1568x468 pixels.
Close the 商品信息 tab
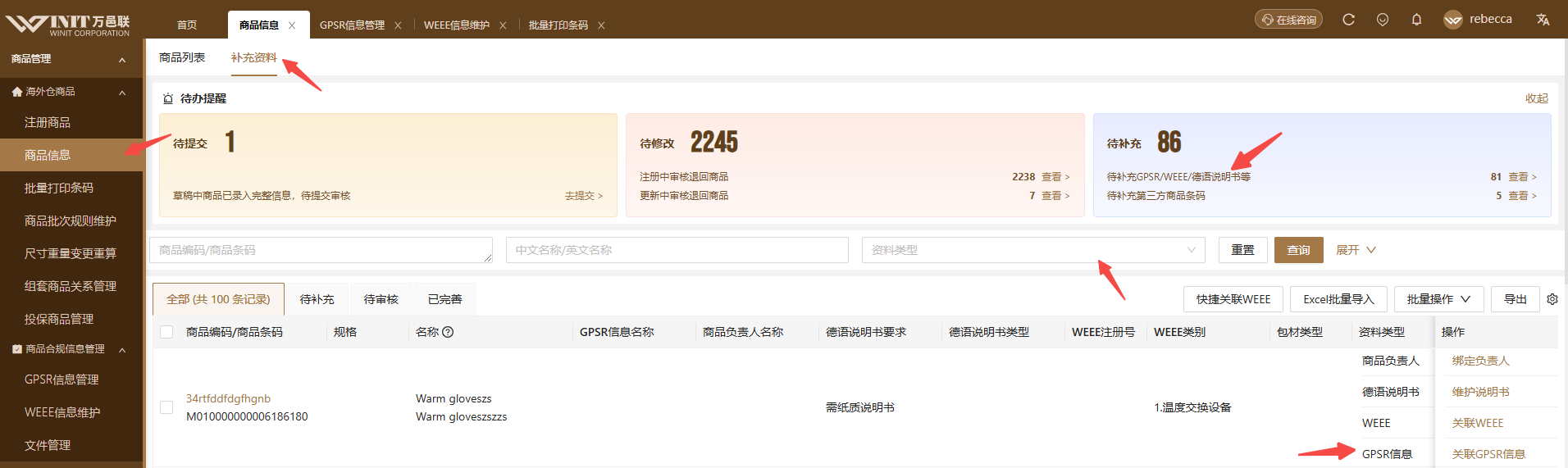(292, 25)
